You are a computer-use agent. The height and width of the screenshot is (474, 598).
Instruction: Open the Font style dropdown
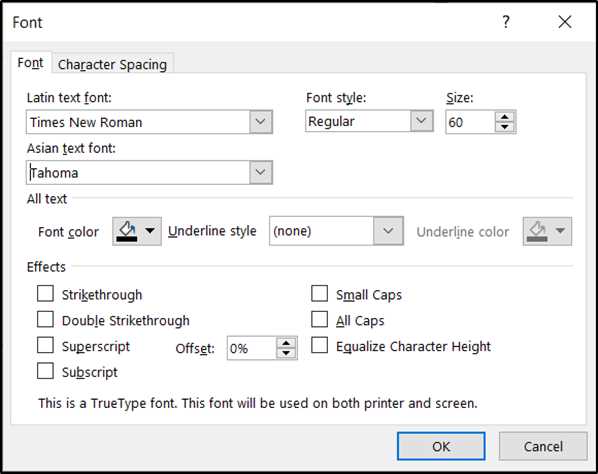pos(421,121)
